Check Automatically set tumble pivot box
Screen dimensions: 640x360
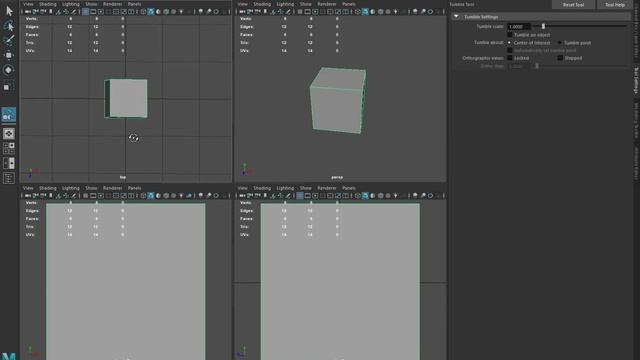(510, 50)
